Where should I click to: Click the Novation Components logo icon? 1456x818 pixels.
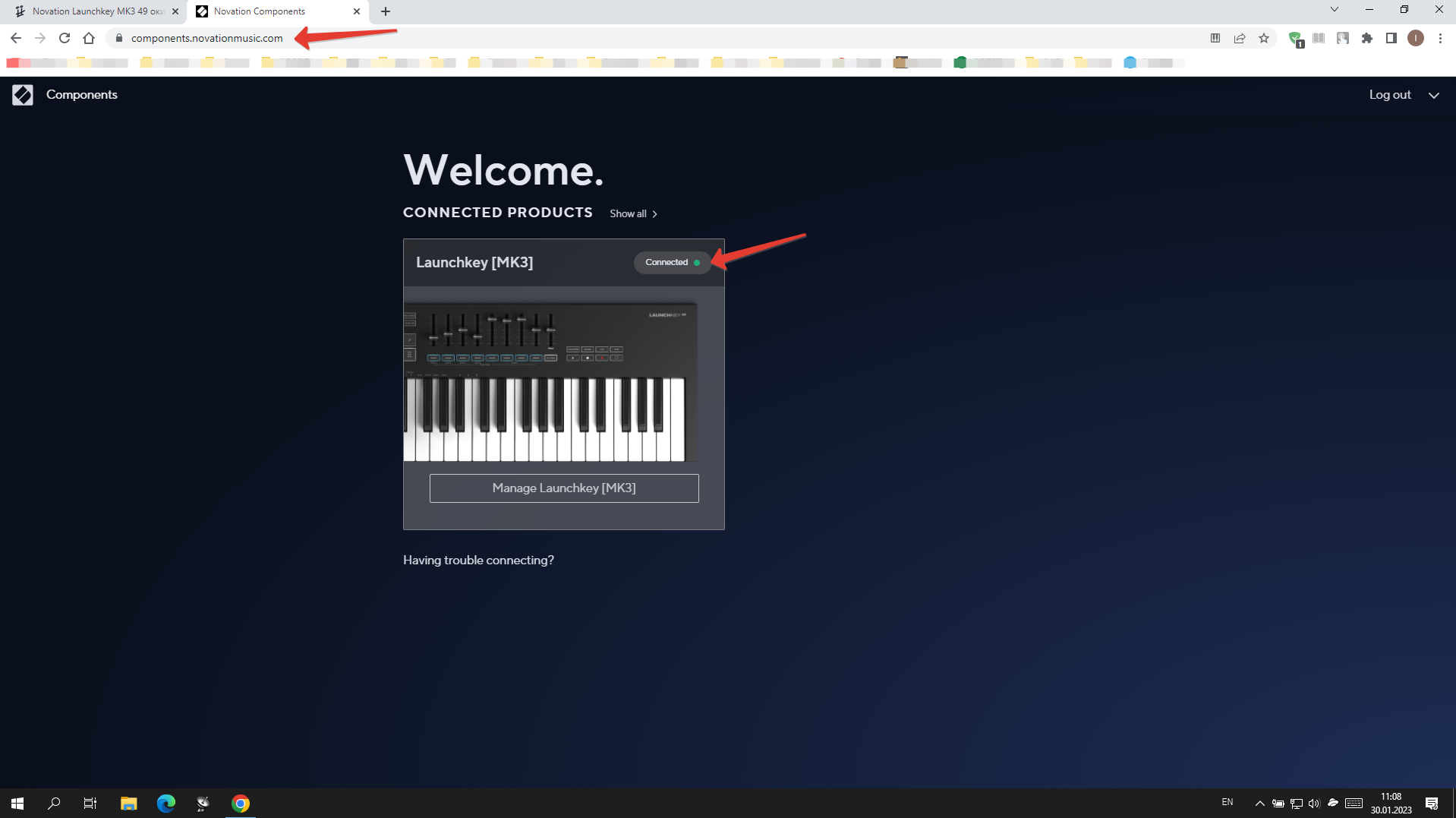(23, 95)
